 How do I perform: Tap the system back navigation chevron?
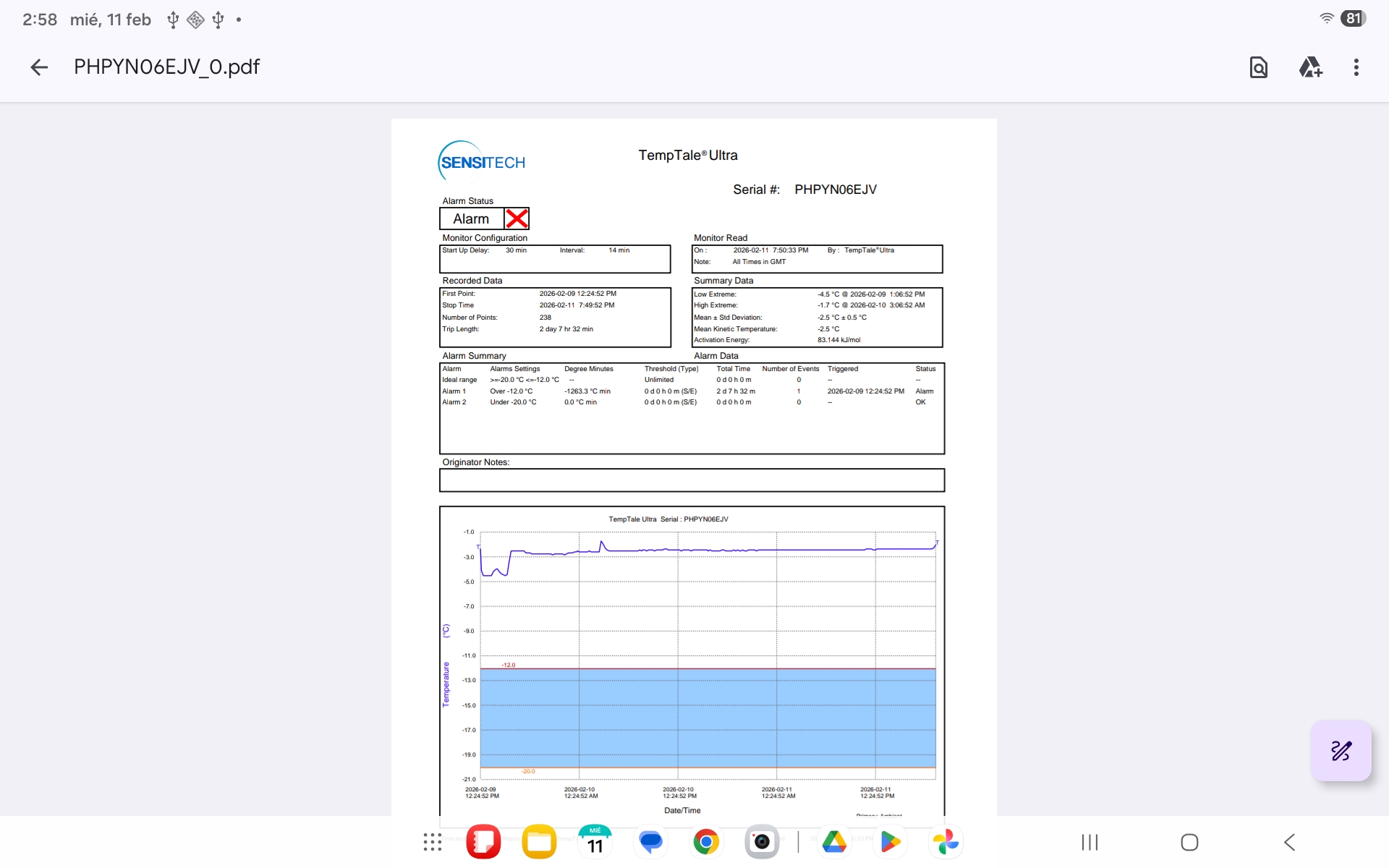[x=1289, y=842]
